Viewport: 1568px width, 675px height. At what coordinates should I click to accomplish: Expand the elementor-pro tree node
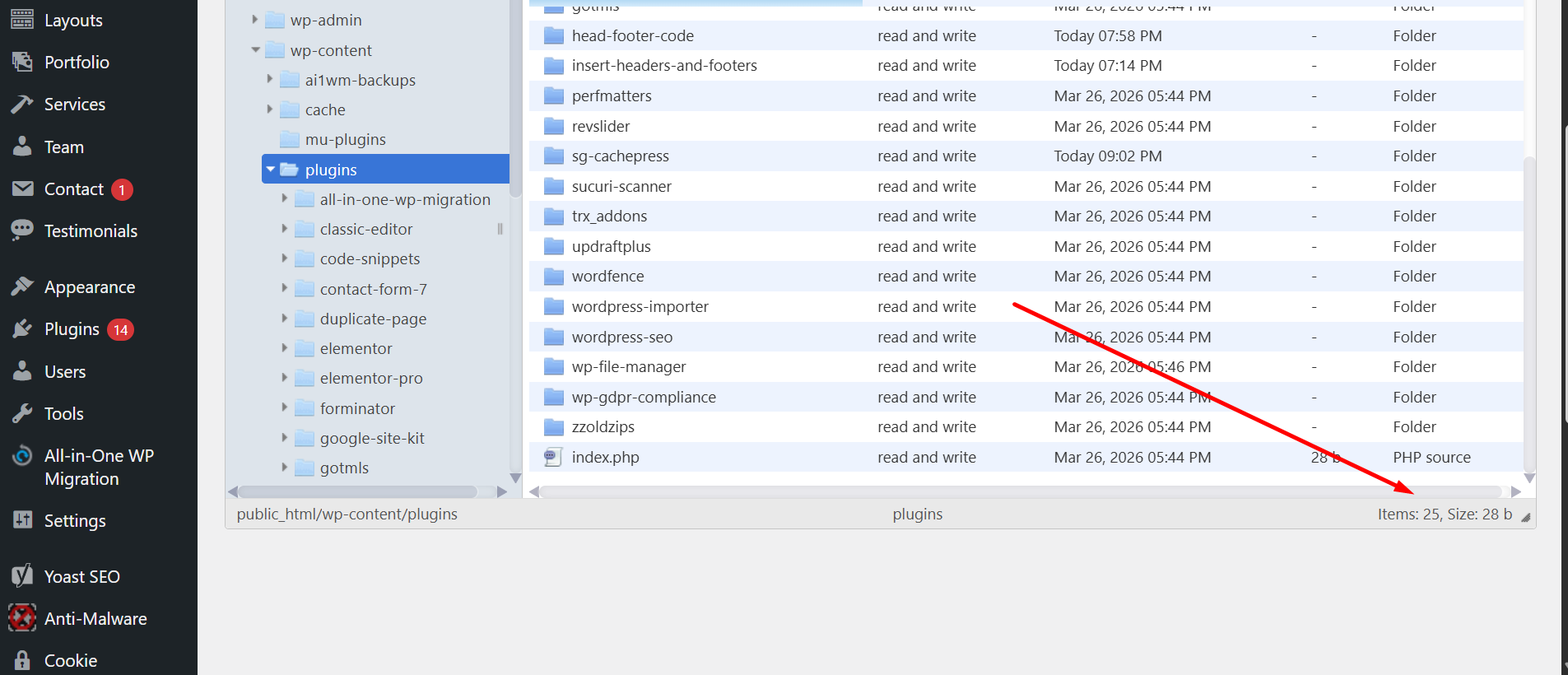click(x=284, y=377)
